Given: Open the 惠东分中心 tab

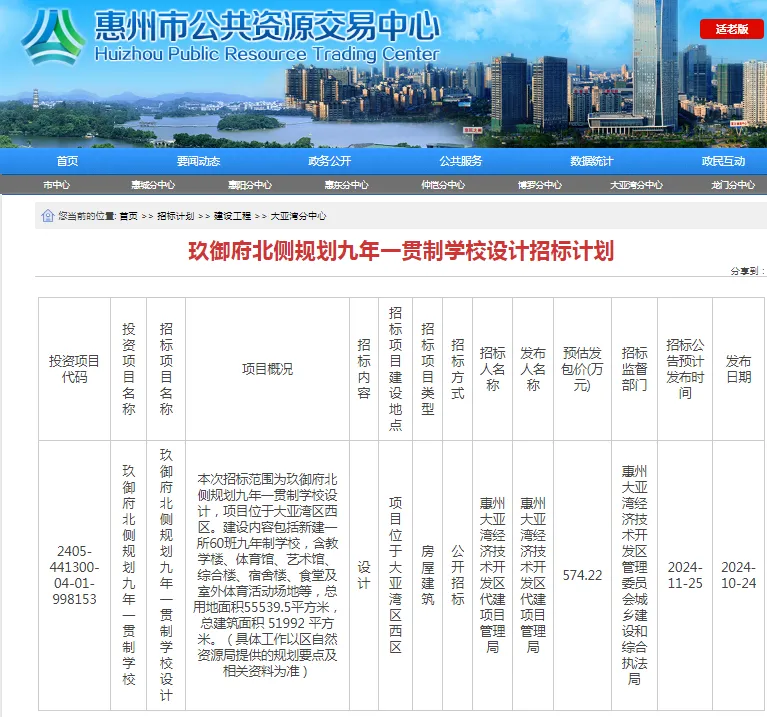Looking at the screenshot, I should pyautogui.click(x=346, y=185).
